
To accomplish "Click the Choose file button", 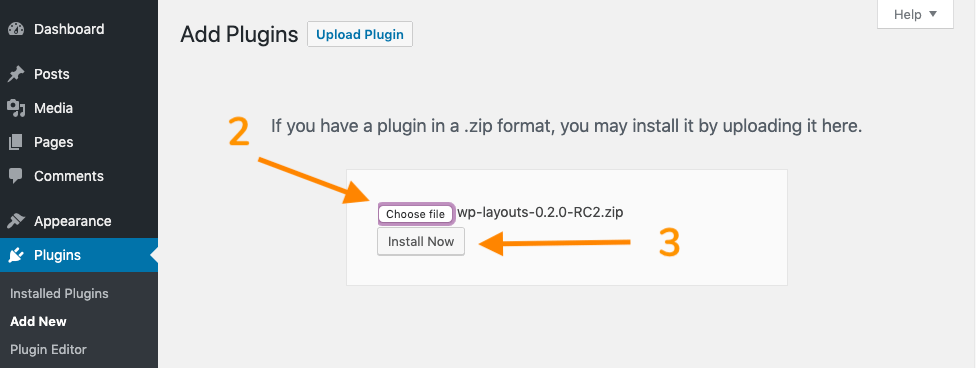I will pos(416,214).
